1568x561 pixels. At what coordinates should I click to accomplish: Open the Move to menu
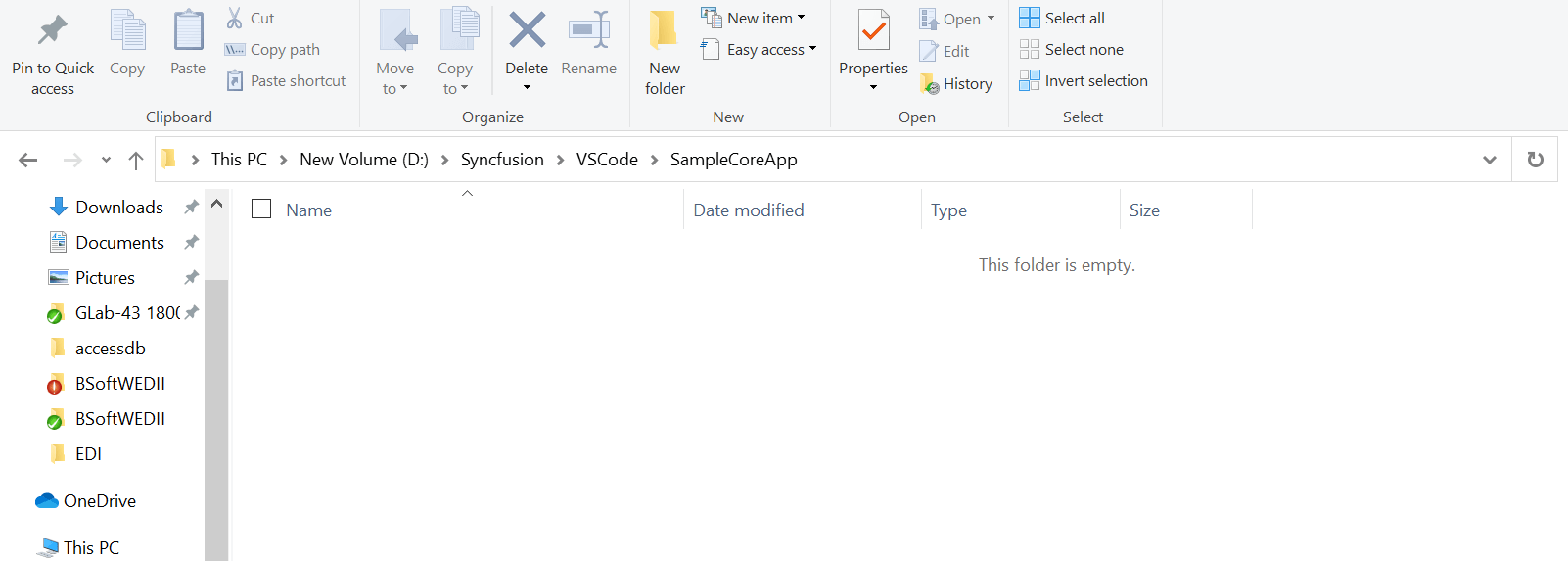point(395,53)
